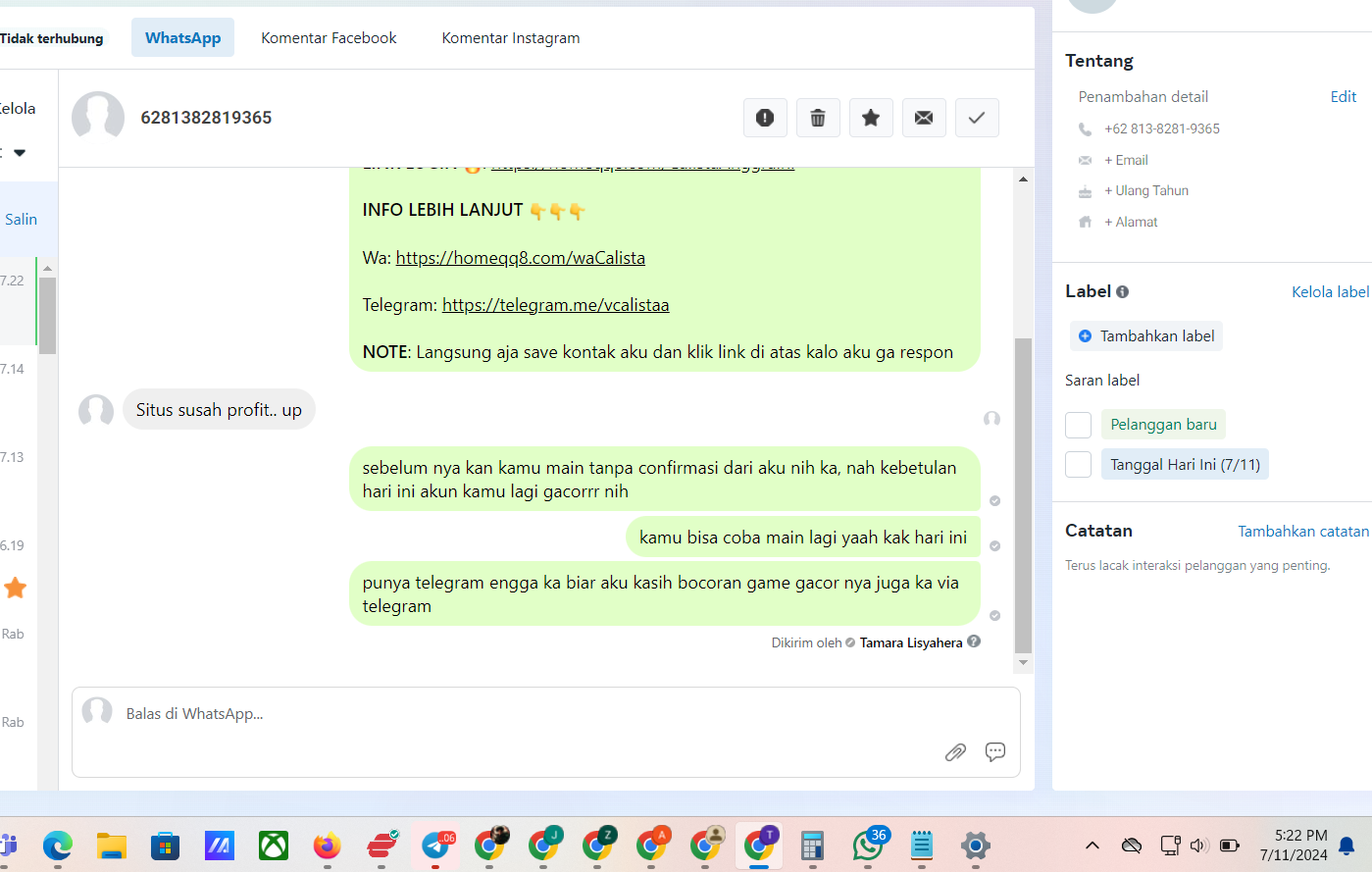Open the Komentar Instagram tab
This screenshot has height=872, width=1372.
tap(511, 38)
